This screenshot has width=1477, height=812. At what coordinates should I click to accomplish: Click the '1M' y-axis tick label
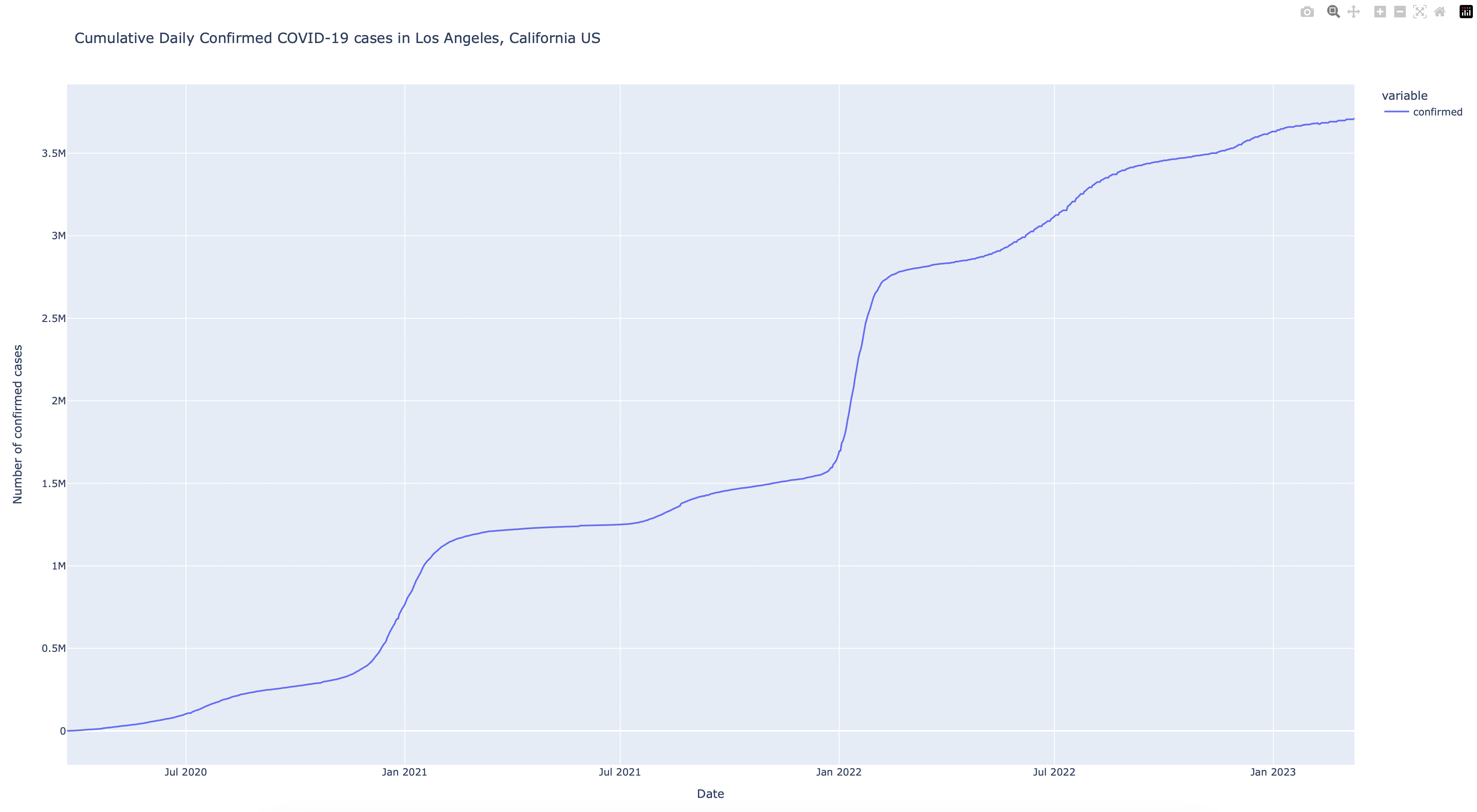click(58, 566)
